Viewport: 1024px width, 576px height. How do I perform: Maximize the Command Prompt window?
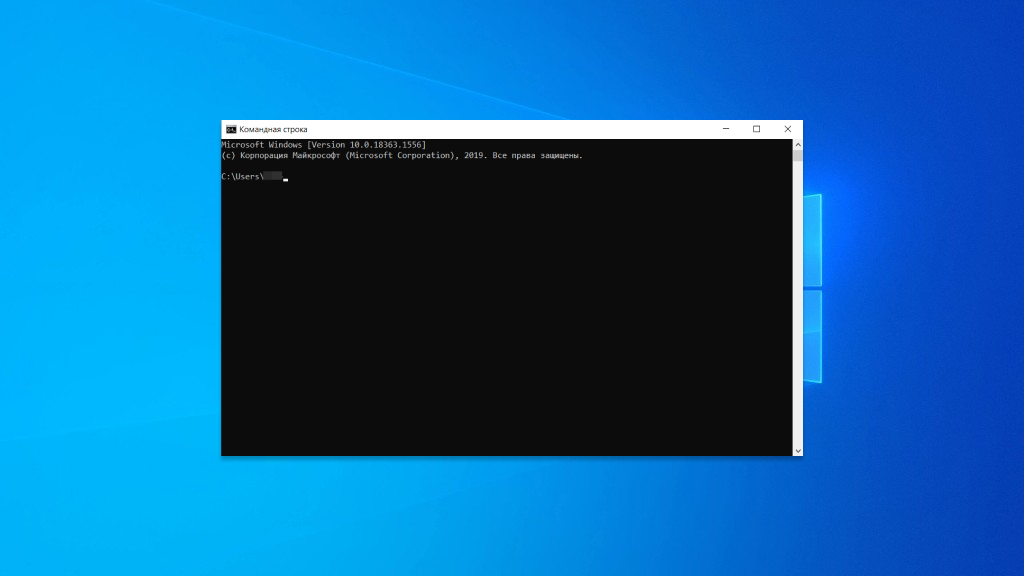[x=756, y=129]
